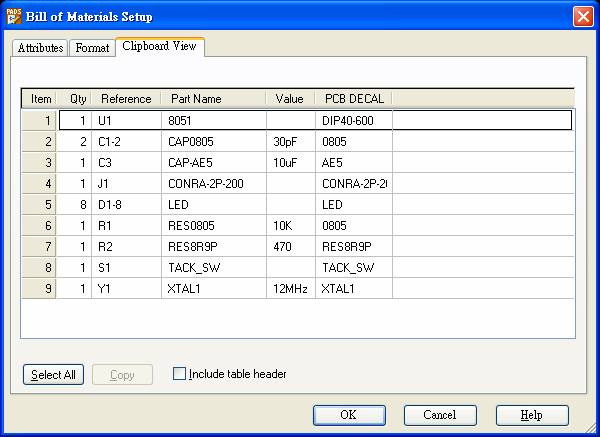Cancel the Bill of Materials dialog
Viewport: 600px width, 437px height.
pos(440,415)
